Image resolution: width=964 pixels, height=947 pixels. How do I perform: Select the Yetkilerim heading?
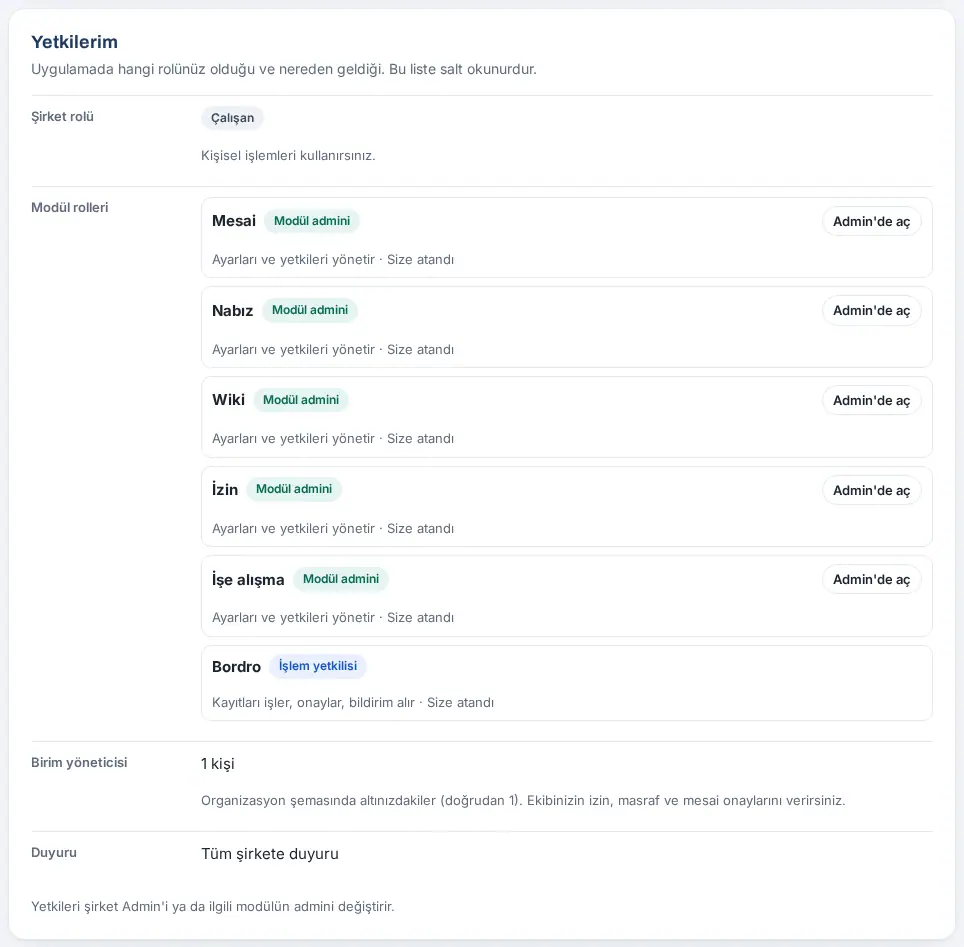(74, 42)
